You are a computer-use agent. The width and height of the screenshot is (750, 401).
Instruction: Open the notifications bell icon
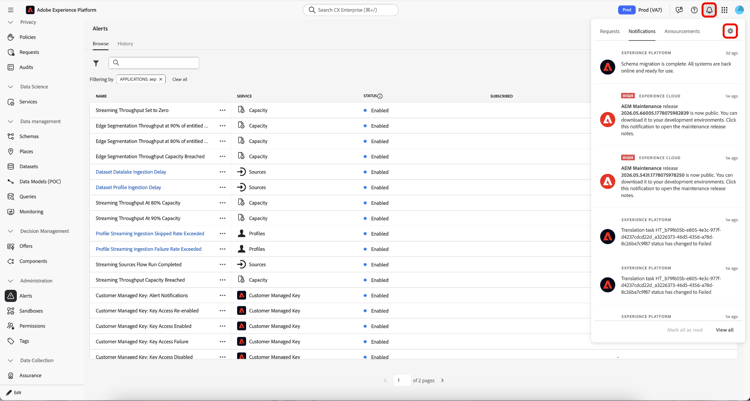pyautogui.click(x=709, y=10)
